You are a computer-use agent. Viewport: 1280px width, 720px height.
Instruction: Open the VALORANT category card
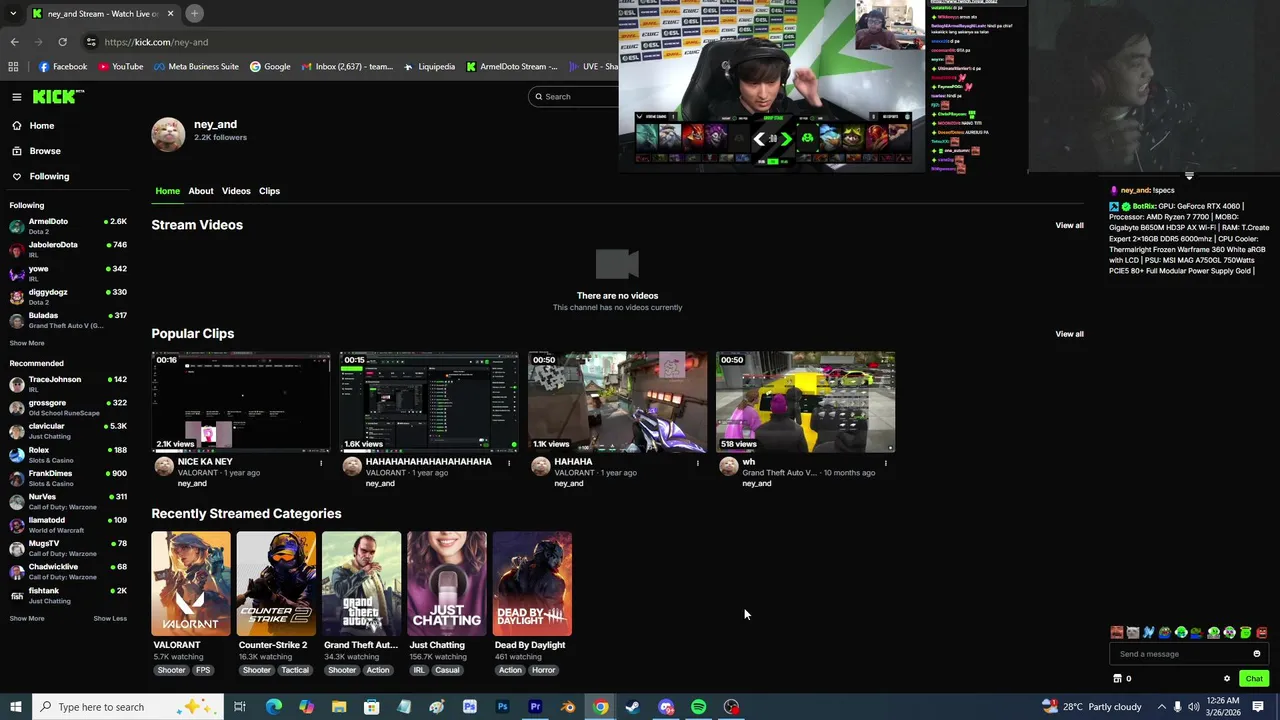pos(191,584)
